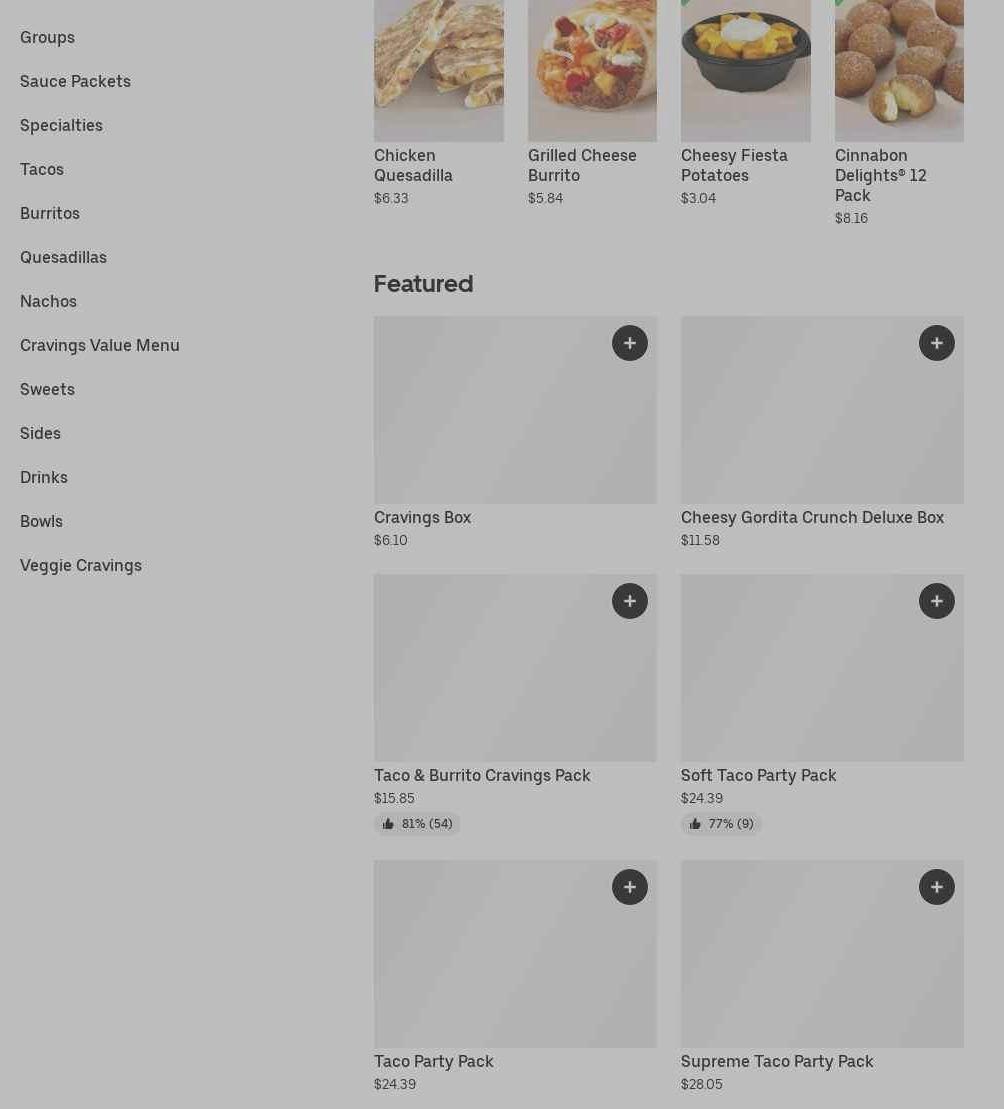The width and height of the screenshot is (1004, 1109).
Task: Open the Supreme Taco Party Pack title
Action: tap(777, 1062)
